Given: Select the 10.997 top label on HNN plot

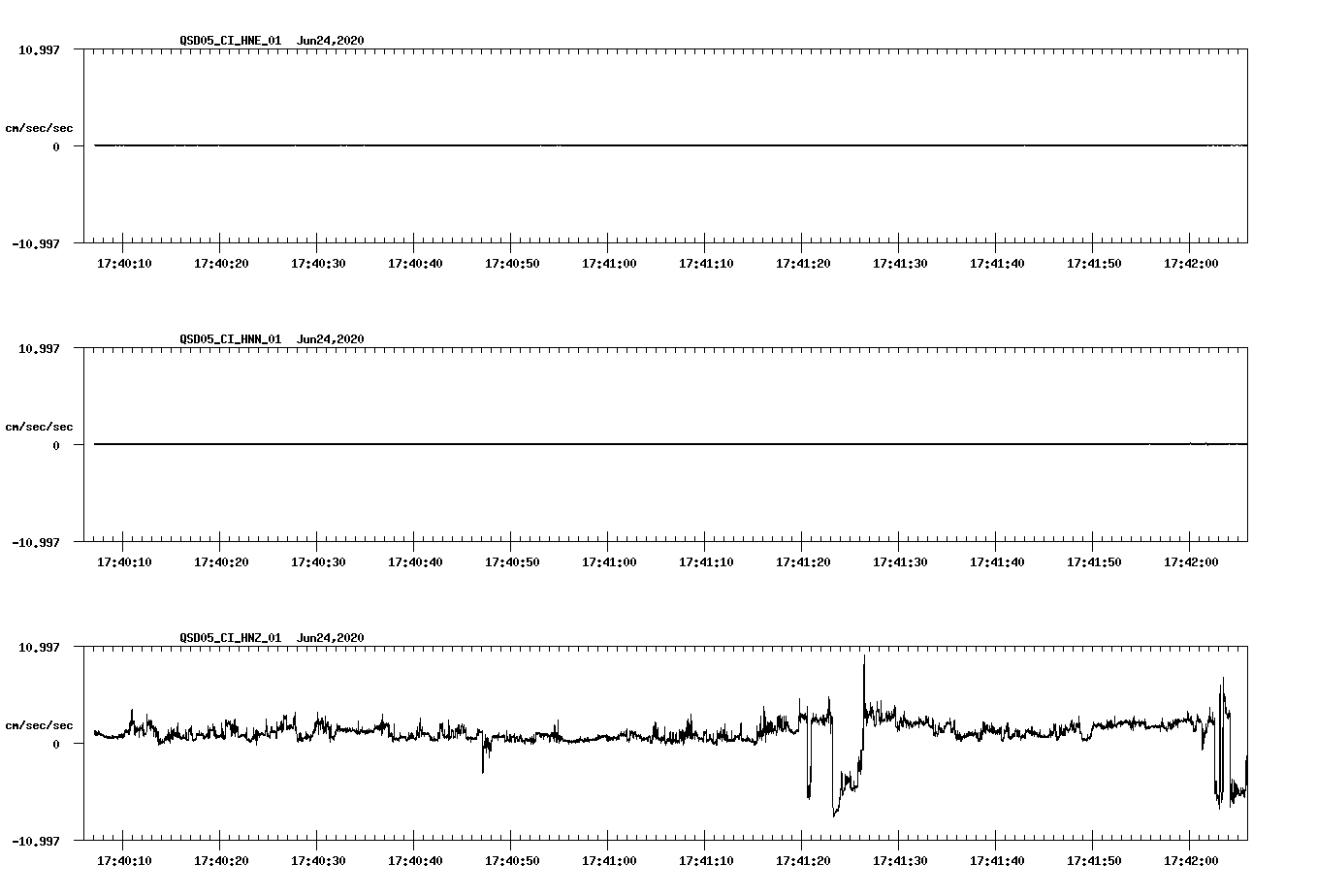Looking at the screenshot, I should click(39, 348).
